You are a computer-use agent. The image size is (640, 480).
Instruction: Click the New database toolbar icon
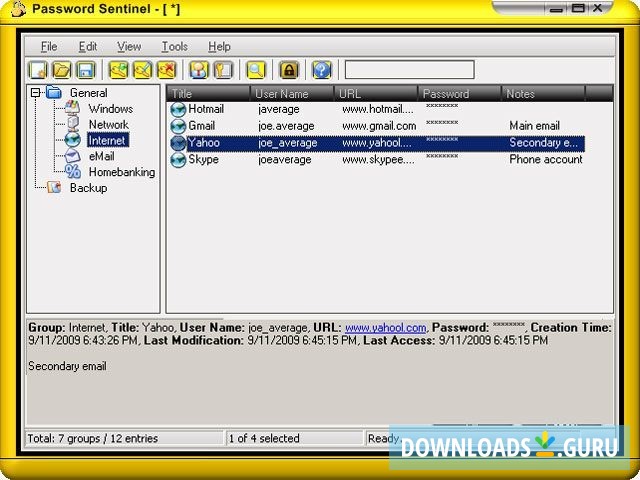pyautogui.click(x=38, y=70)
